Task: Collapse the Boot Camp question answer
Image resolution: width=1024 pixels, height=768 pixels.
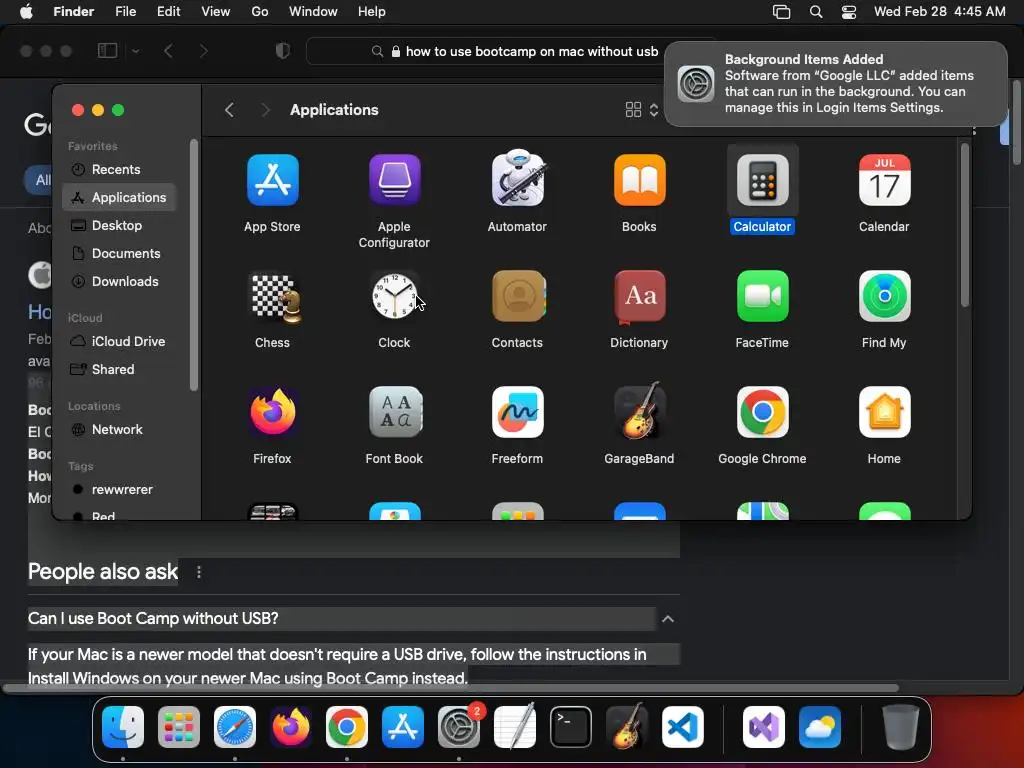Action: (x=667, y=618)
